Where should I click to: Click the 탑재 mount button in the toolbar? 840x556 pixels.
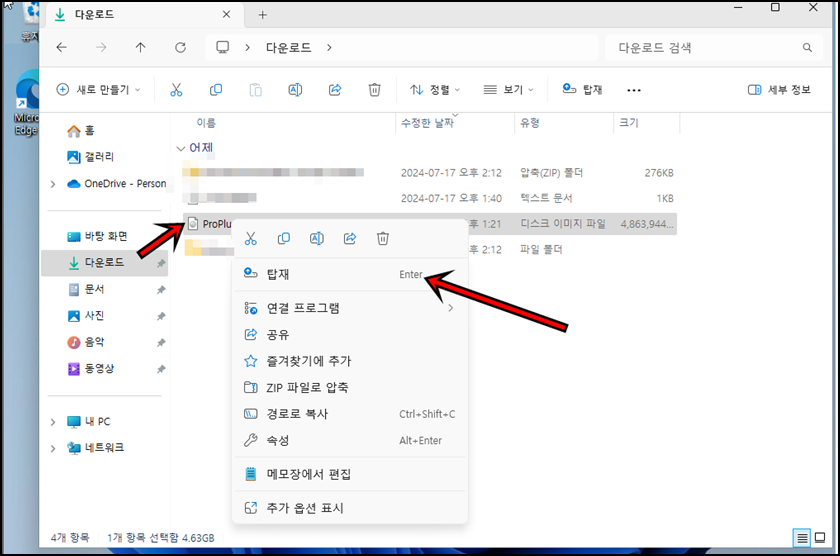pyautogui.click(x=582, y=89)
